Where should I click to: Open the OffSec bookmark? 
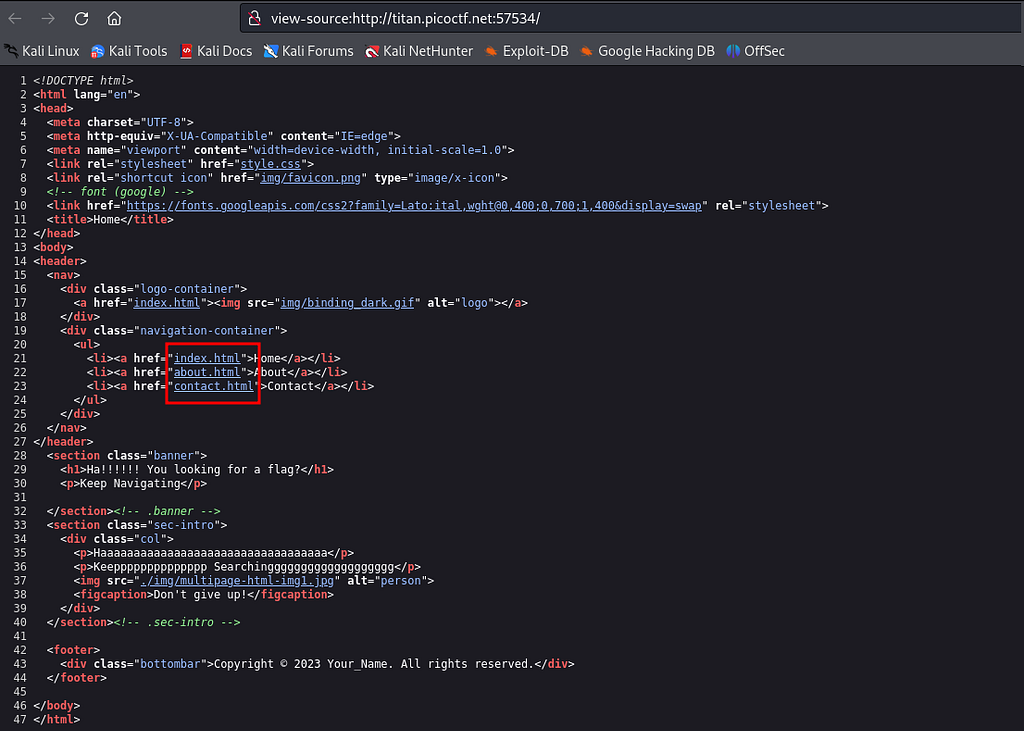click(755, 51)
